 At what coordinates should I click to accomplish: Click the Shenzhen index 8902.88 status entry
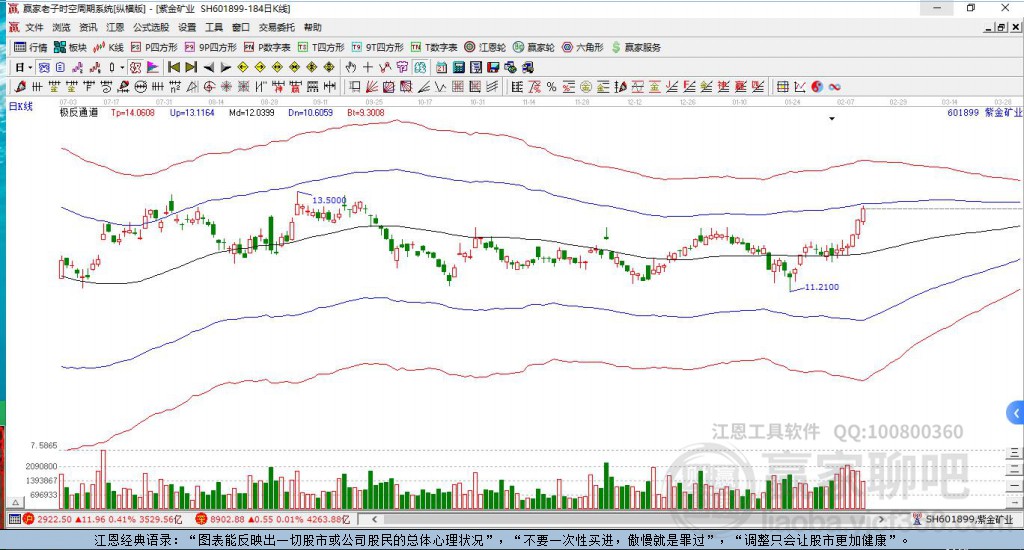[x=273, y=520]
